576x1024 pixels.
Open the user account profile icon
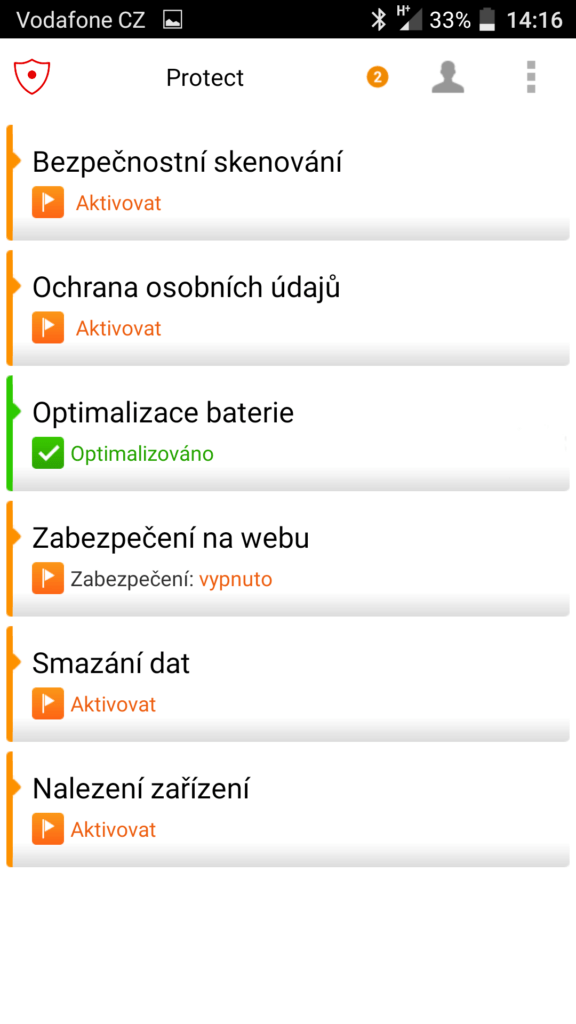[x=448, y=77]
